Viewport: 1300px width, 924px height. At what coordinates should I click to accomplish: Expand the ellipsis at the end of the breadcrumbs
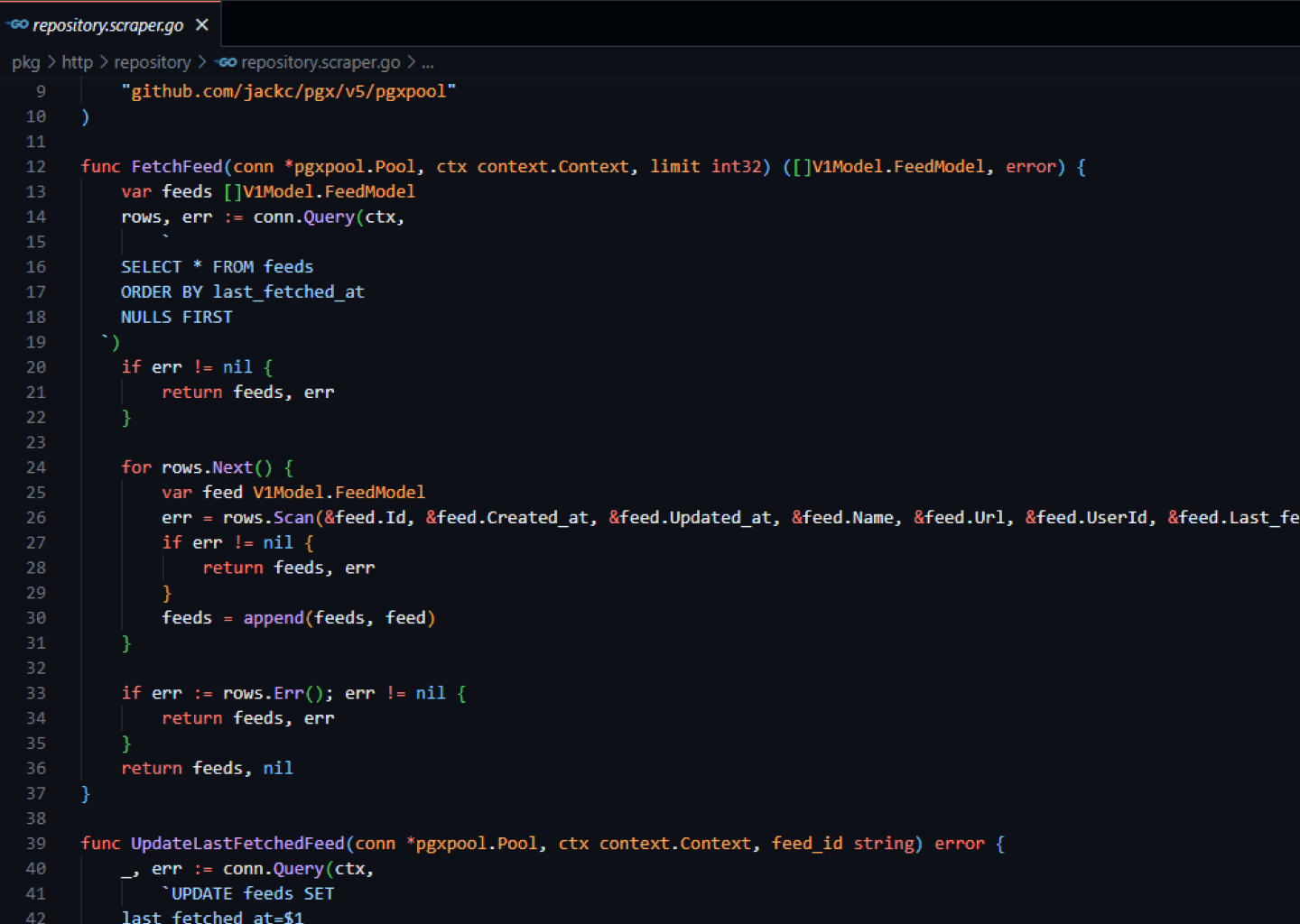[x=427, y=63]
